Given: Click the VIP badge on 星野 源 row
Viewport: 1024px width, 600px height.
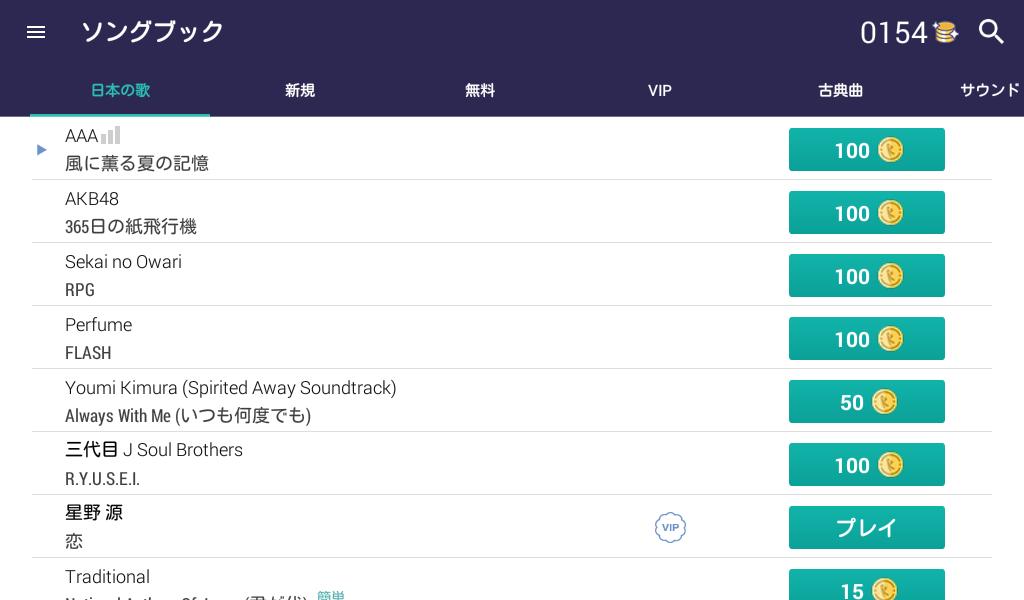Looking at the screenshot, I should [x=670, y=528].
